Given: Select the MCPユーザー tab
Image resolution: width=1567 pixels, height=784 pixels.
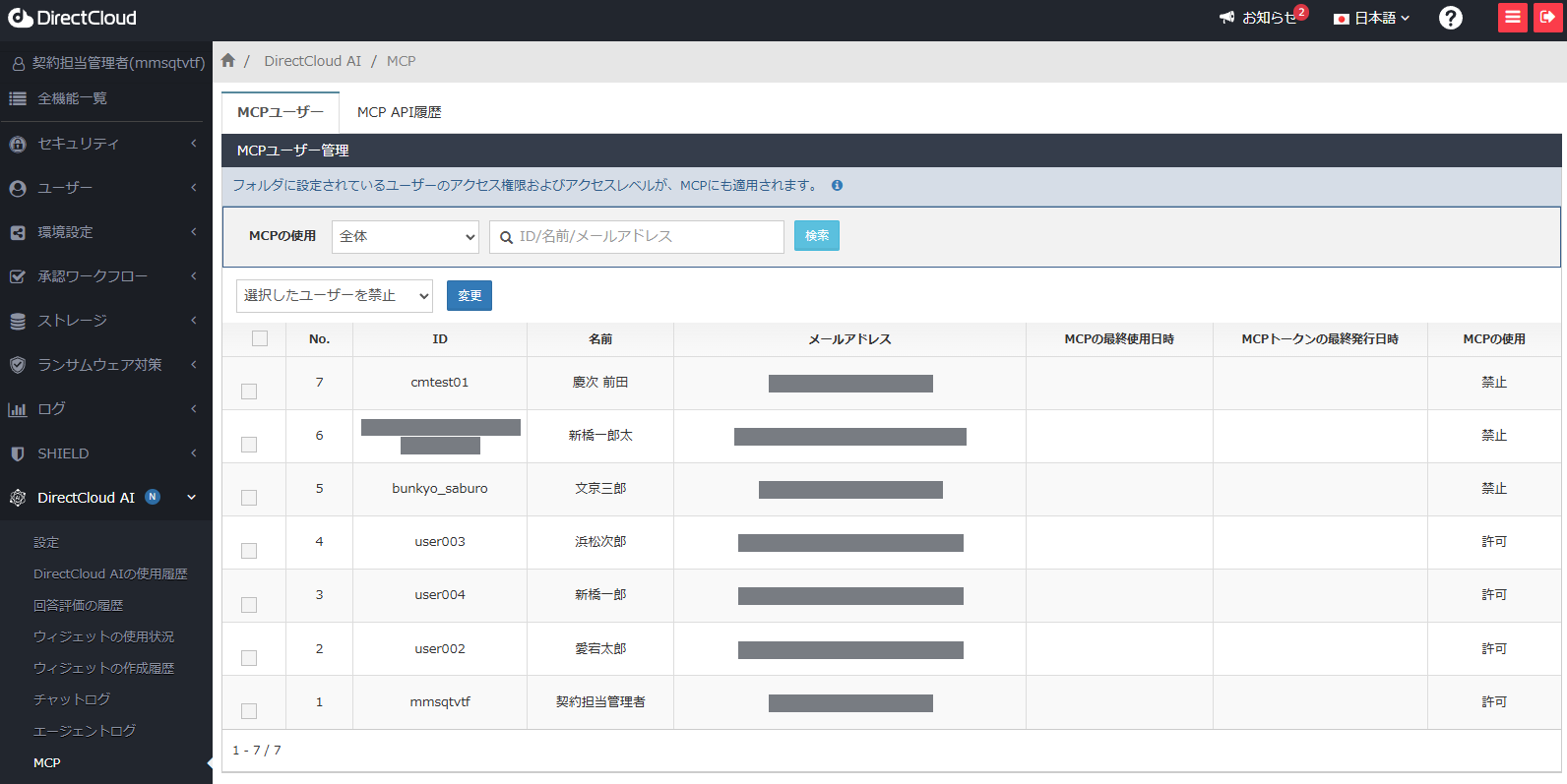Looking at the screenshot, I should tap(281, 112).
